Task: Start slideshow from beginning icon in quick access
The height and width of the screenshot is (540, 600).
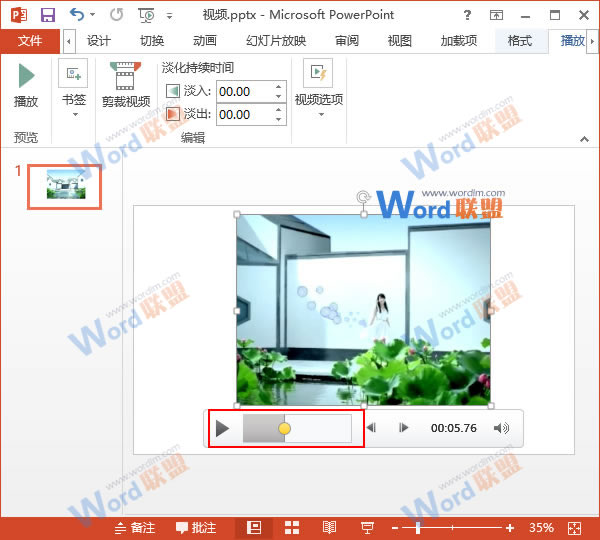Action: click(146, 15)
